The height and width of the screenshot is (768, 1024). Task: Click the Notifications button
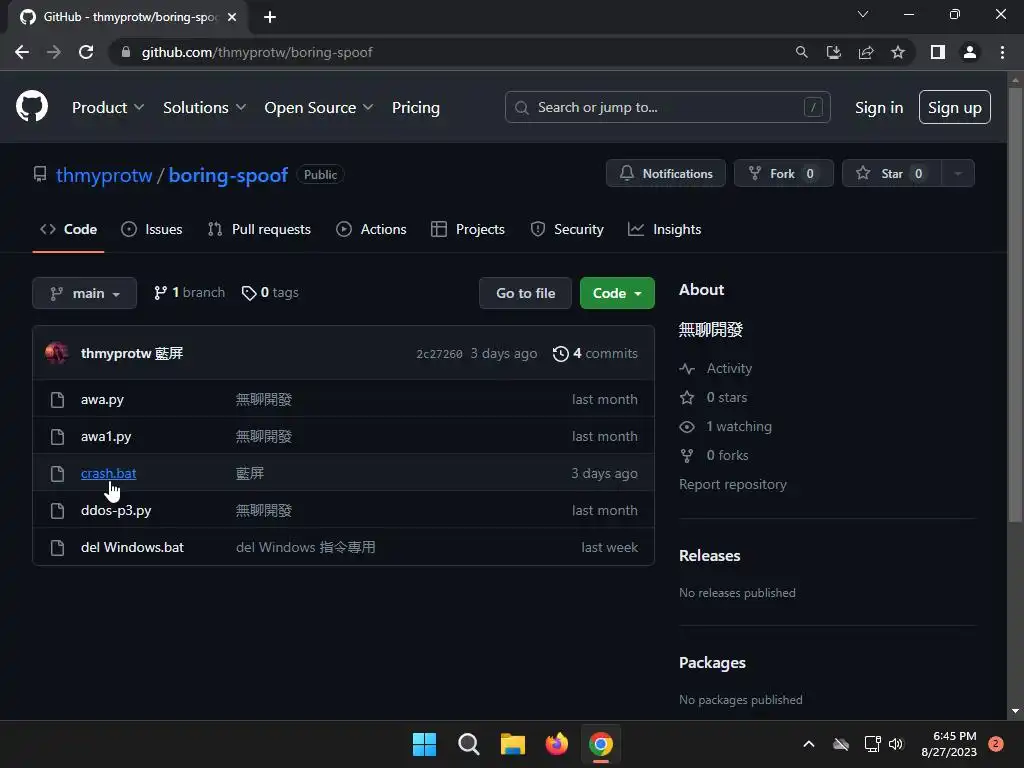pos(665,174)
